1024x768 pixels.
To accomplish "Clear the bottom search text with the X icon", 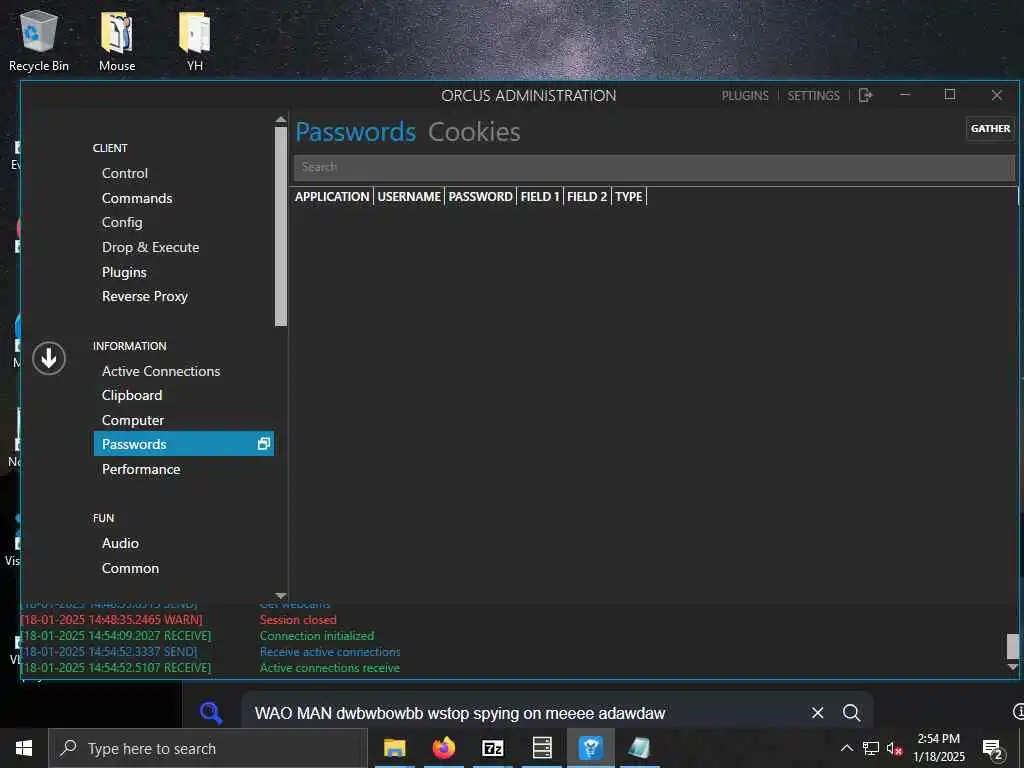I will [817, 712].
